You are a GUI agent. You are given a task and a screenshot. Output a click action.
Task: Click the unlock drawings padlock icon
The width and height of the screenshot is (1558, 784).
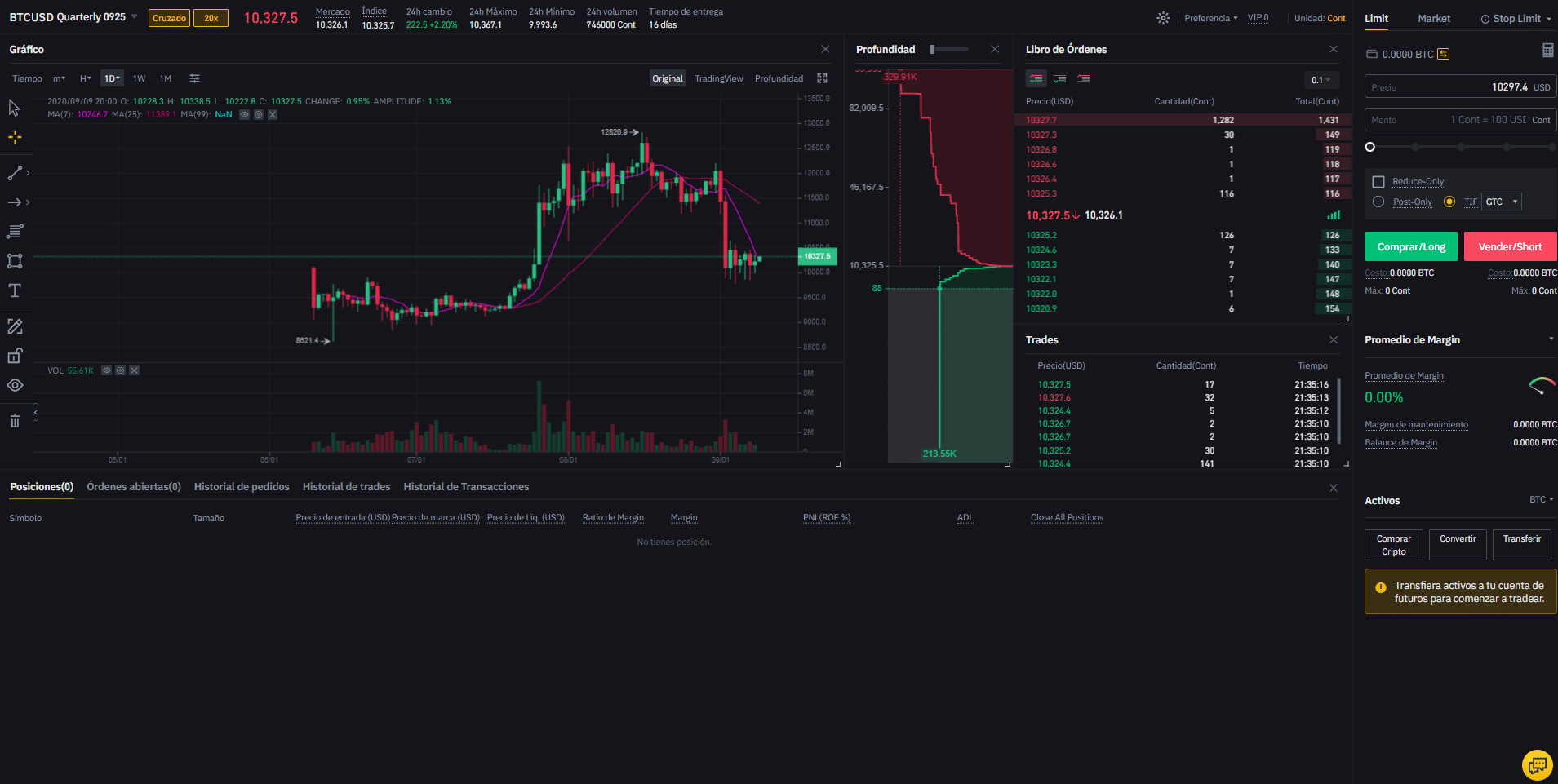coord(15,356)
